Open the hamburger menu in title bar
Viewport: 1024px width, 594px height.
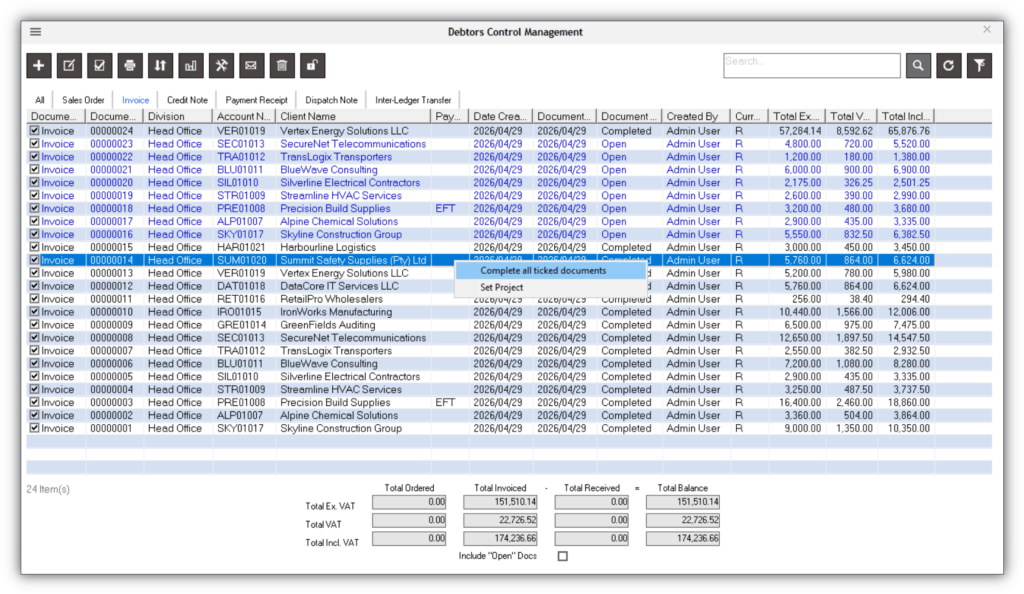(x=36, y=31)
